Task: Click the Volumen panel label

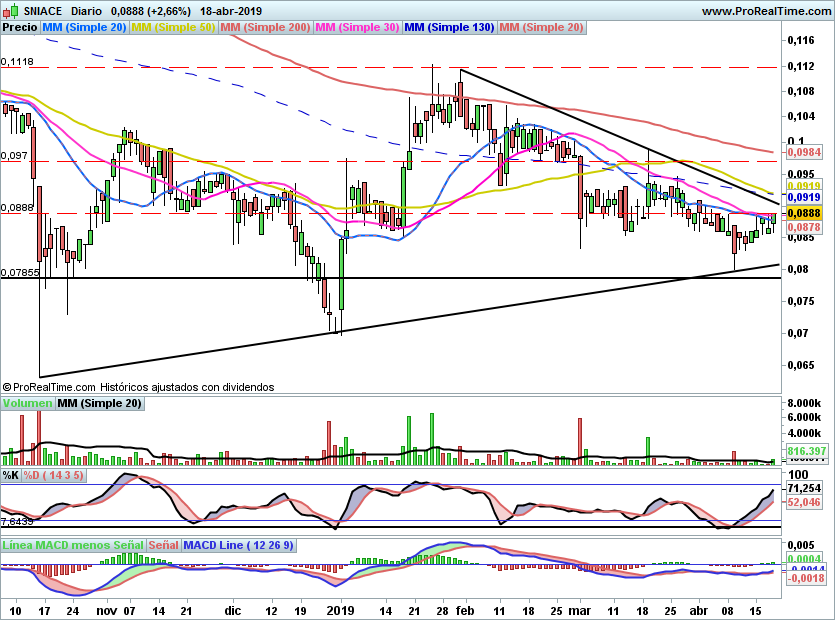Action: click(27, 404)
